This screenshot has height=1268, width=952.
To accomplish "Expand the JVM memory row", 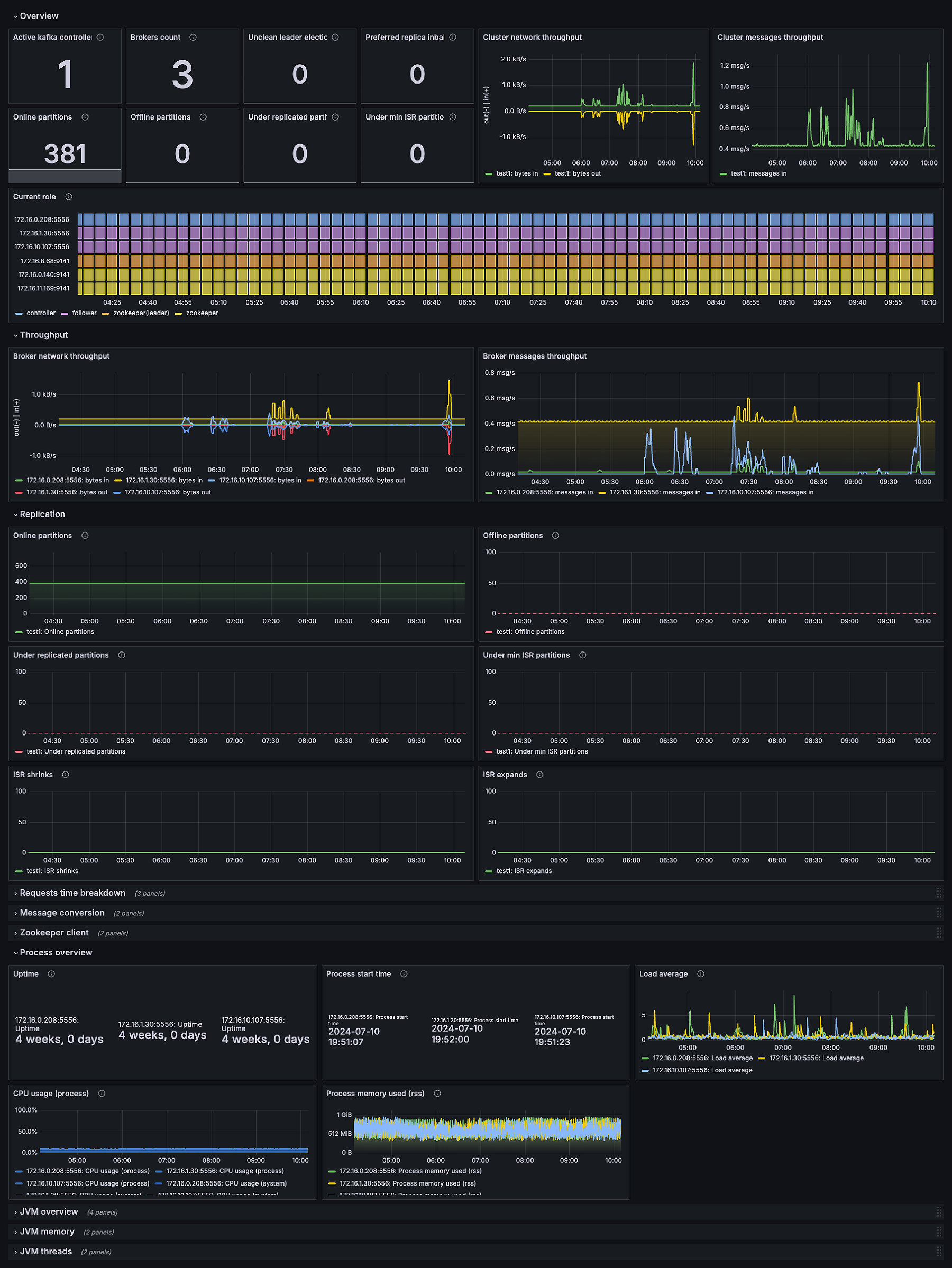I will [47, 1232].
